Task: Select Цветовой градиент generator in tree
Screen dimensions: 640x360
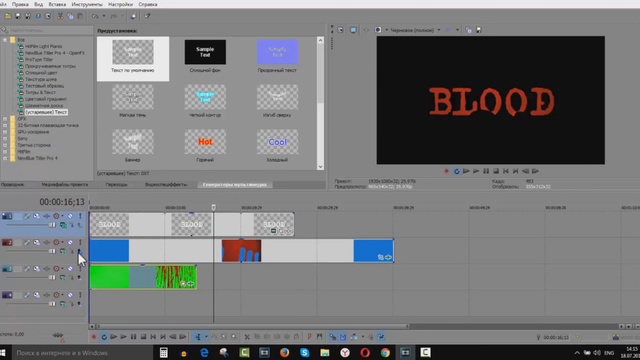Action: click(x=46, y=99)
